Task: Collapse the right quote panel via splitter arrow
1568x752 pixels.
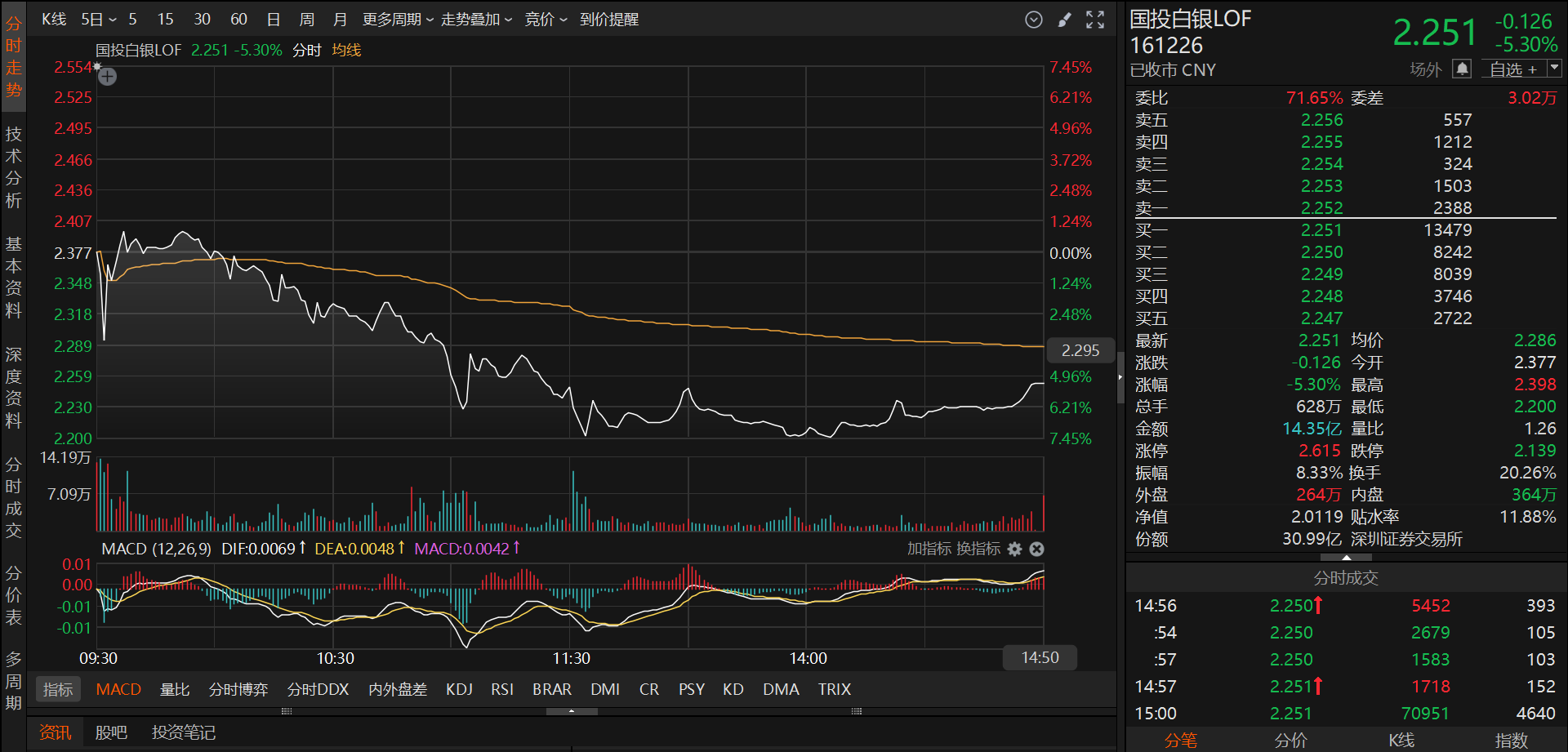Action: click(1120, 377)
